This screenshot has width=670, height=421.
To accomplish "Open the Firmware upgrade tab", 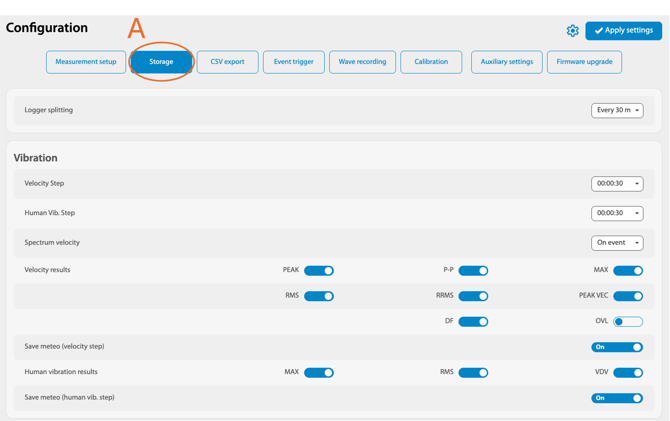I will [x=584, y=62].
